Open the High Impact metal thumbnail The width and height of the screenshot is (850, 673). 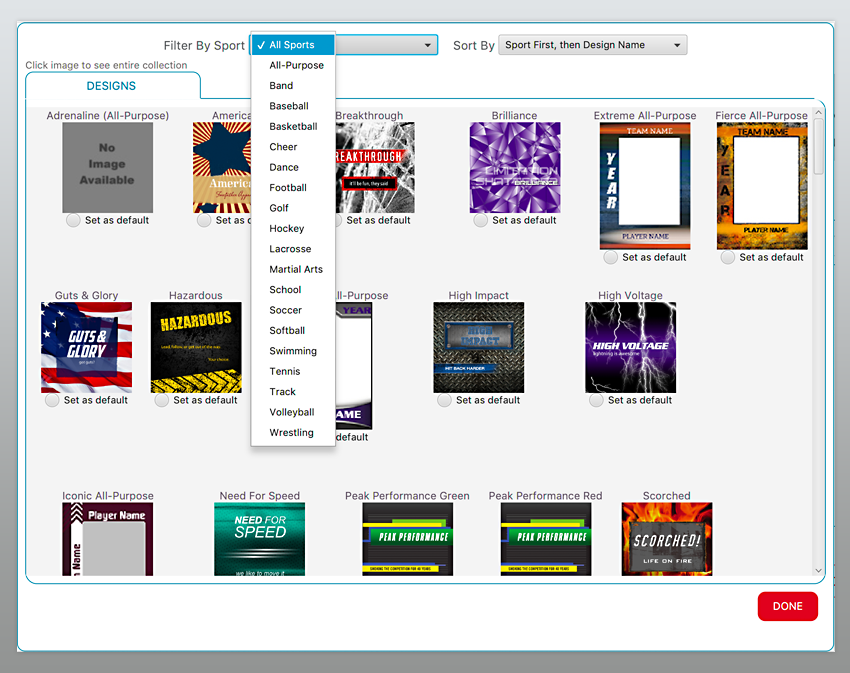(479, 348)
